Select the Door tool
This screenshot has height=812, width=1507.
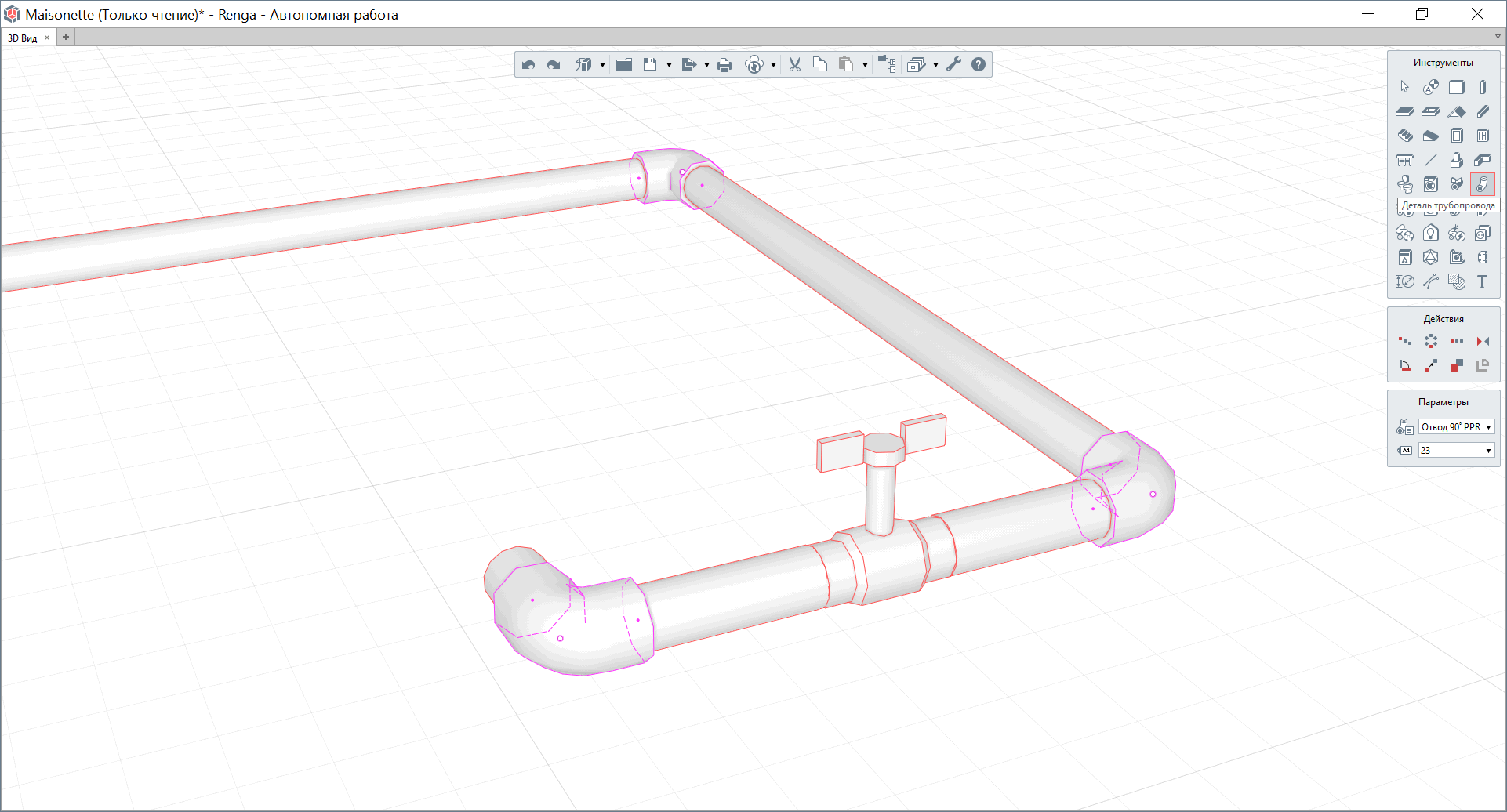1457,136
